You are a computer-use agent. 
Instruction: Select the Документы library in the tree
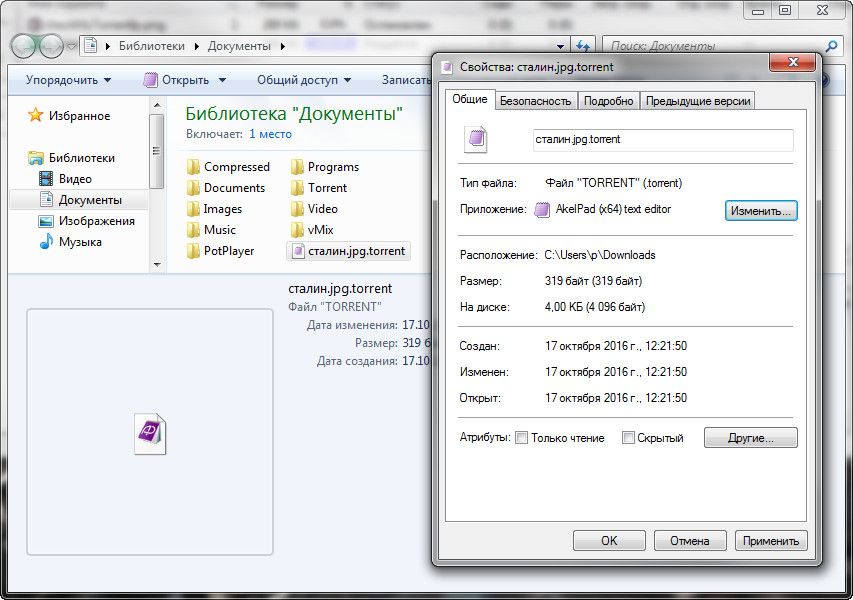click(90, 200)
